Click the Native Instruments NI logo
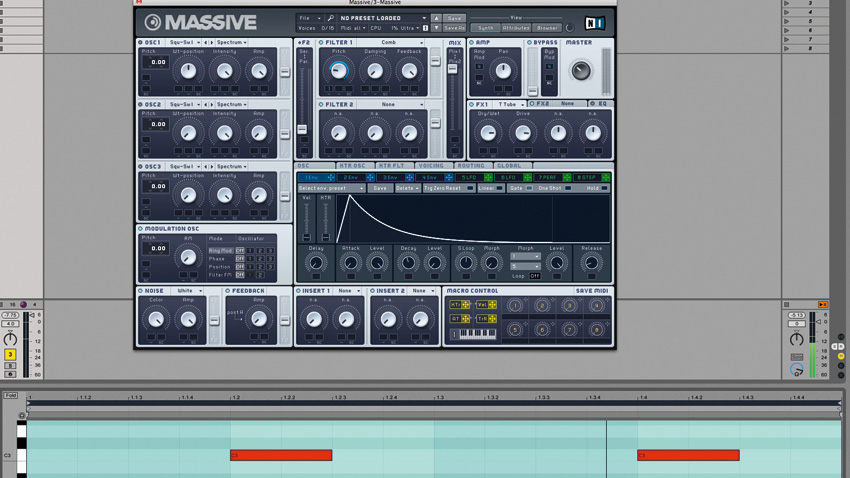 594,23
